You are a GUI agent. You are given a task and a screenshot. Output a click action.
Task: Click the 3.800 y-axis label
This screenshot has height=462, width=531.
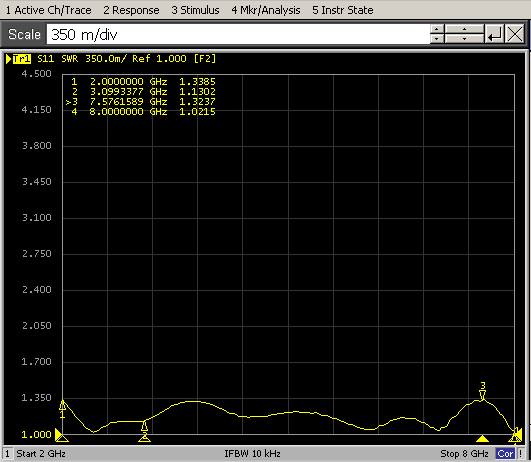point(37,146)
